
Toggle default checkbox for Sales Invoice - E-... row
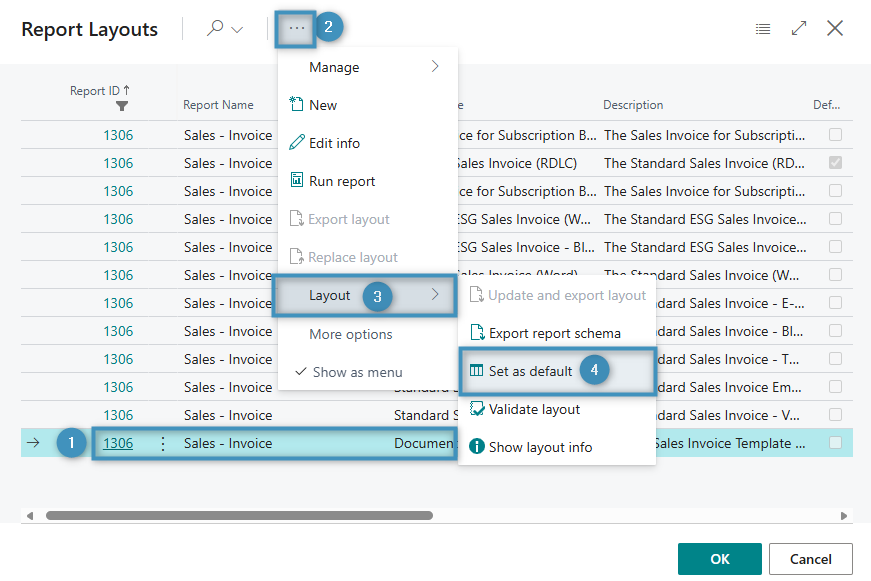point(835,303)
